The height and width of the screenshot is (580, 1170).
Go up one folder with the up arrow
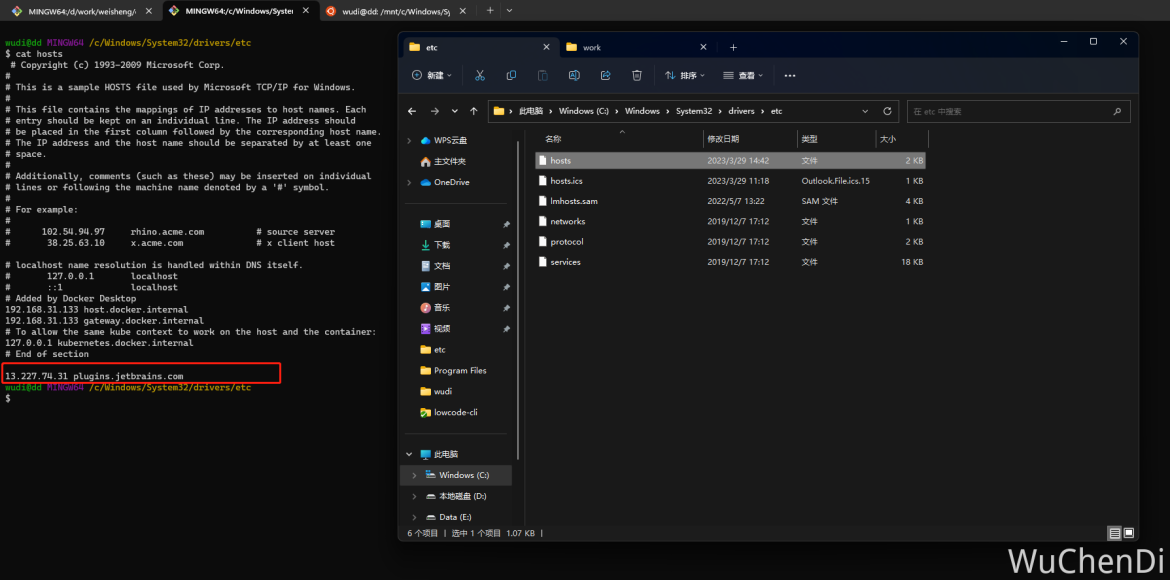(474, 111)
